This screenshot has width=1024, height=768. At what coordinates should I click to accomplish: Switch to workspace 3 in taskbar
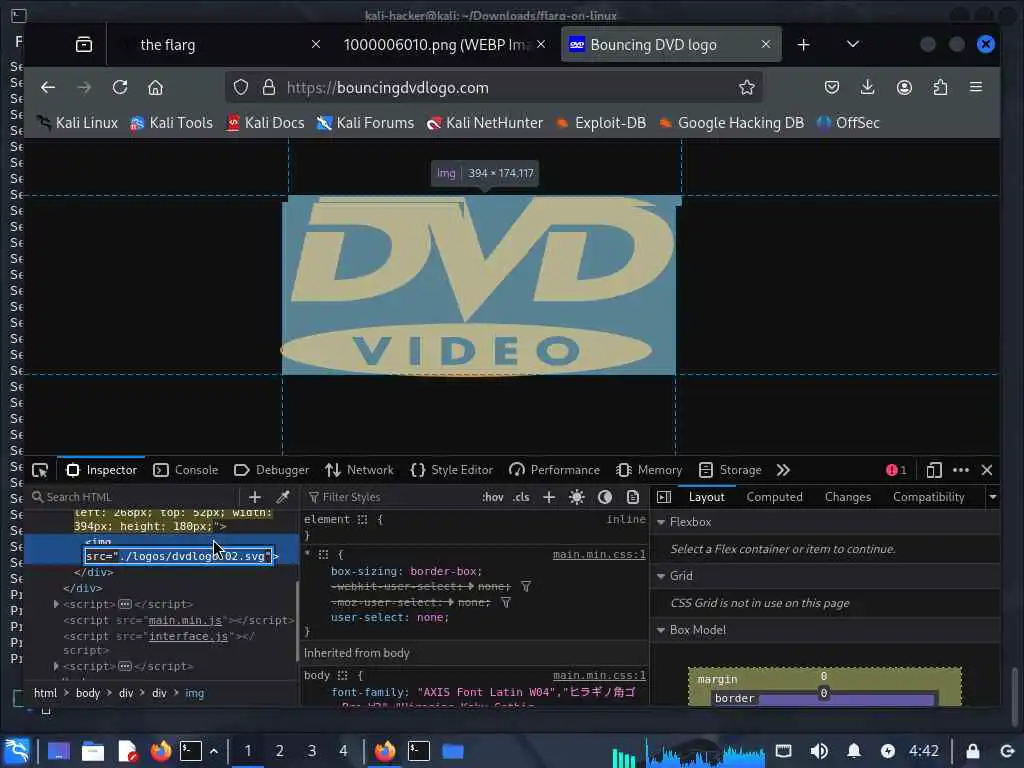pyautogui.click(x=312, y=751)
